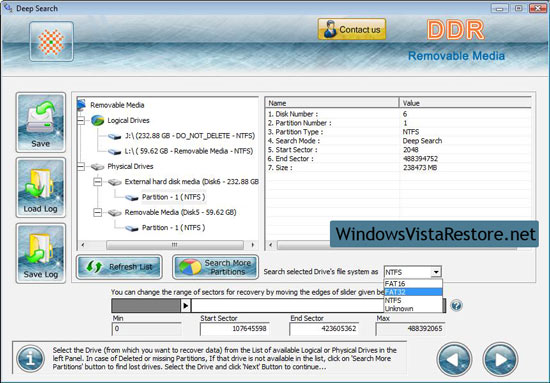Open the Load Log folder icon
Viewport: 550px width, 383px height.
[41, 187]
